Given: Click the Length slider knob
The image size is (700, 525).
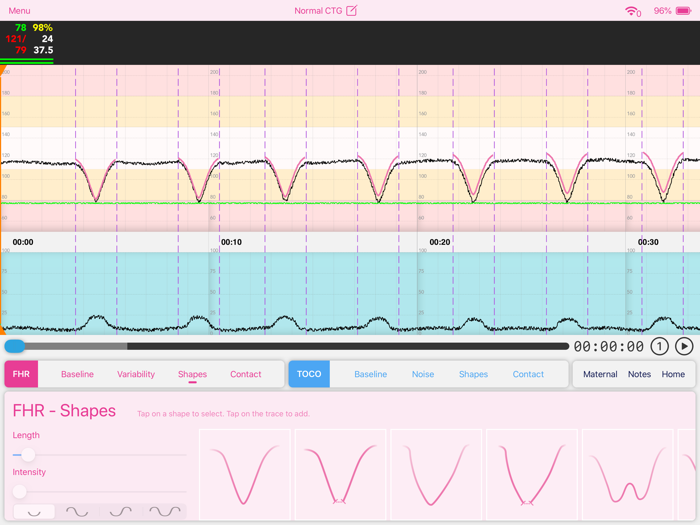Looking at the screenshot, I should pyautogui.click(x=28, y=455).
